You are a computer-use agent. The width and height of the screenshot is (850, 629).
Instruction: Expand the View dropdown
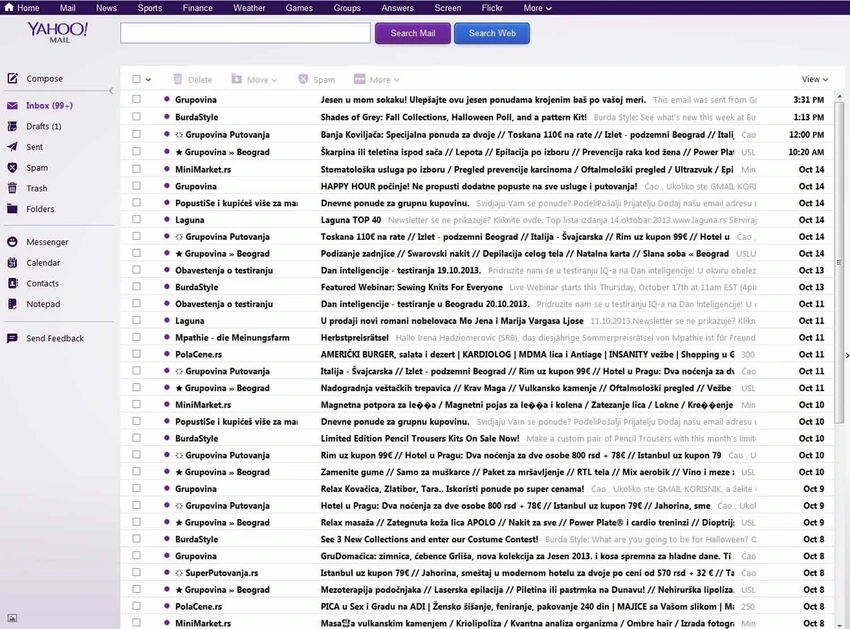coord(815,79)
